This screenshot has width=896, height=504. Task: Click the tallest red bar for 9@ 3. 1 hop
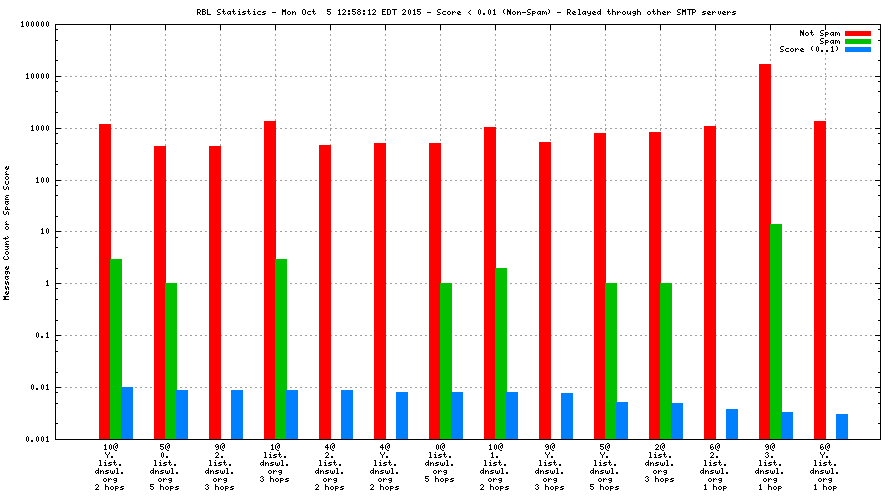(765, 250)
